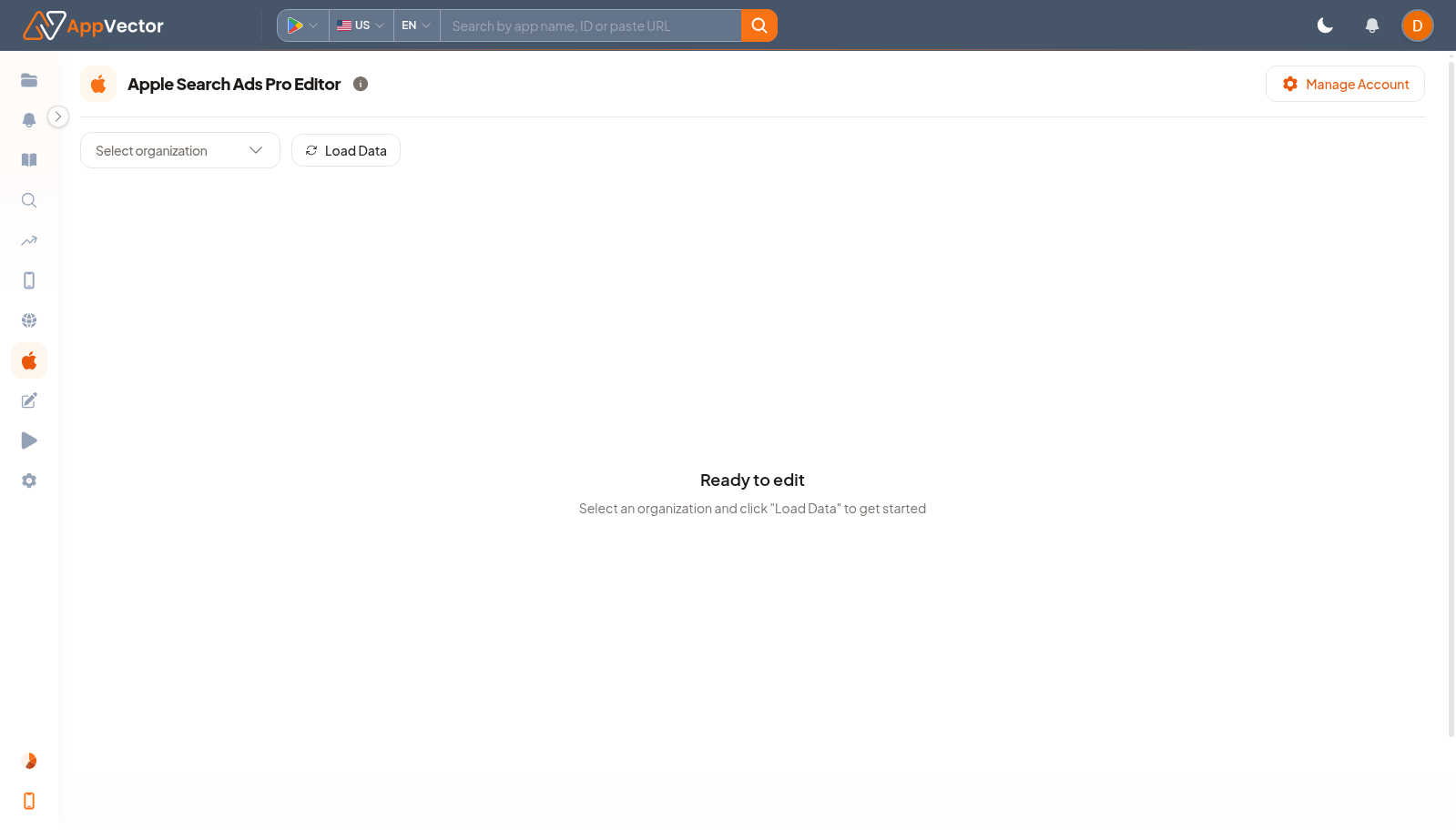Open notifications bell in header
The height and width of the screenshot is (830, 1456).
coord(1372,25)
